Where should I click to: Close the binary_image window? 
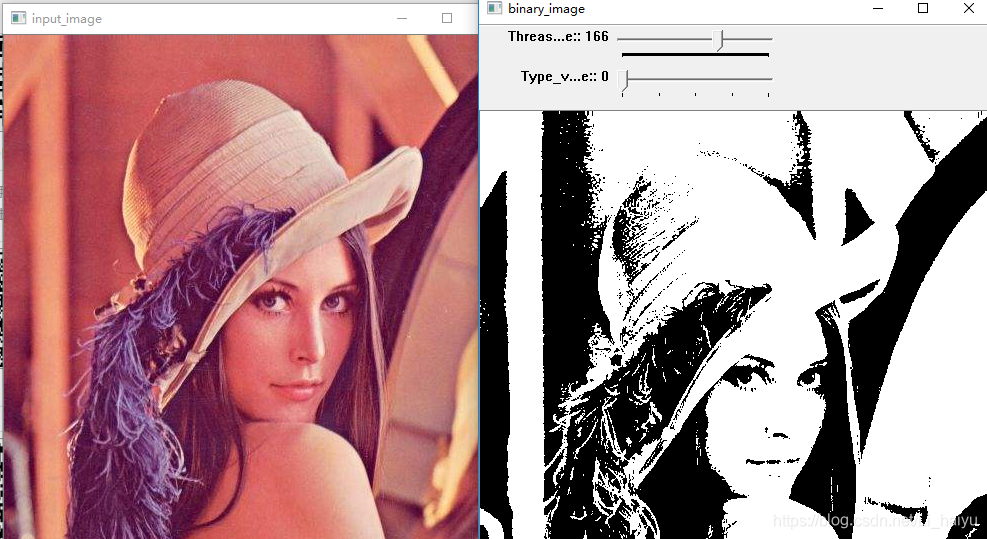coord(968,8)
